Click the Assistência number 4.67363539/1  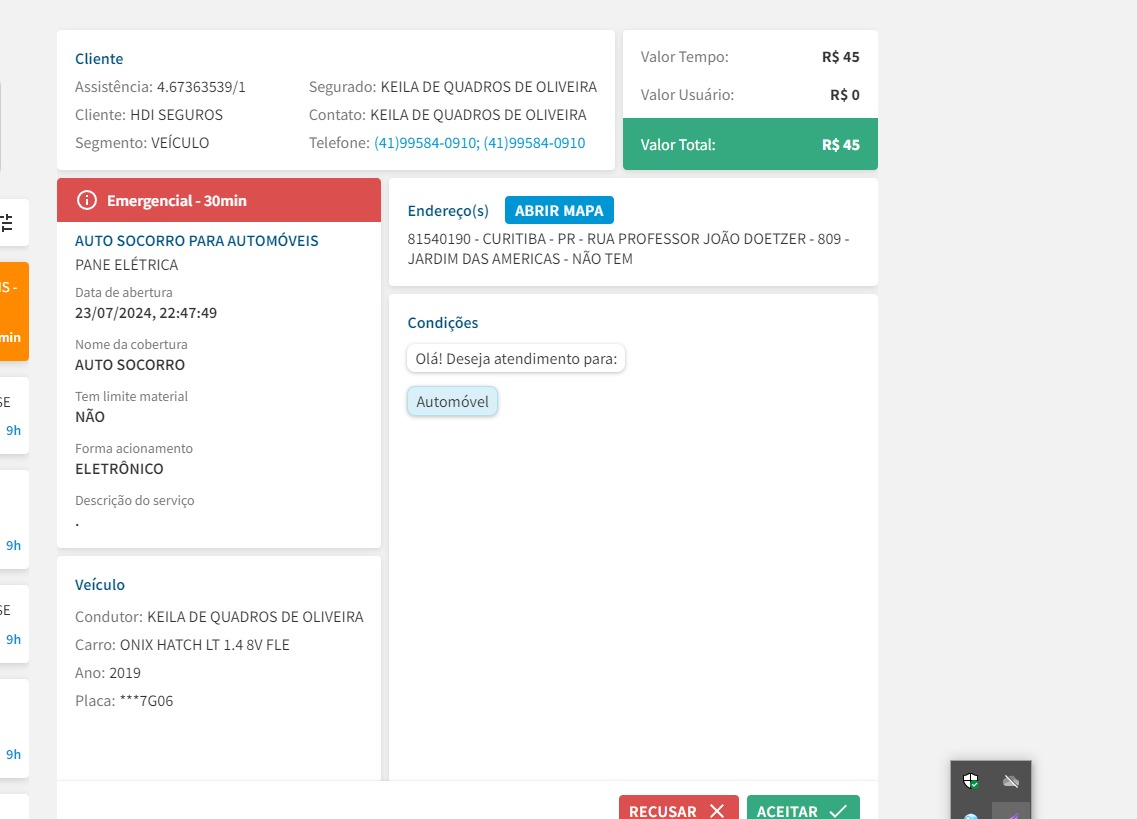pos(201,87)
